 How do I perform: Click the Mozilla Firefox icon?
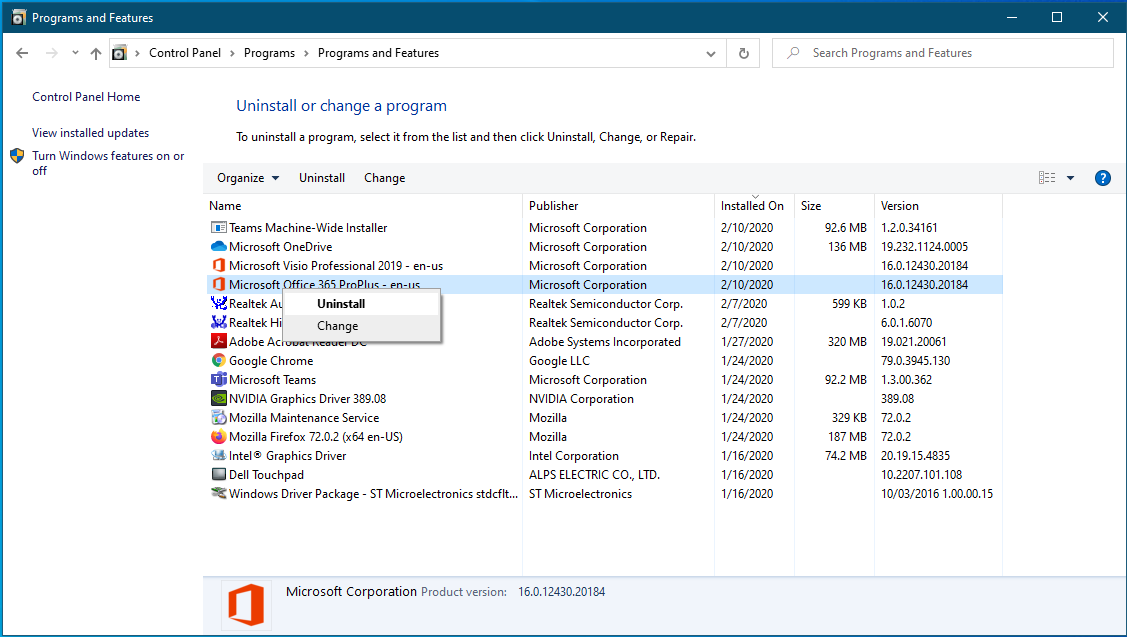pos(218,436)
